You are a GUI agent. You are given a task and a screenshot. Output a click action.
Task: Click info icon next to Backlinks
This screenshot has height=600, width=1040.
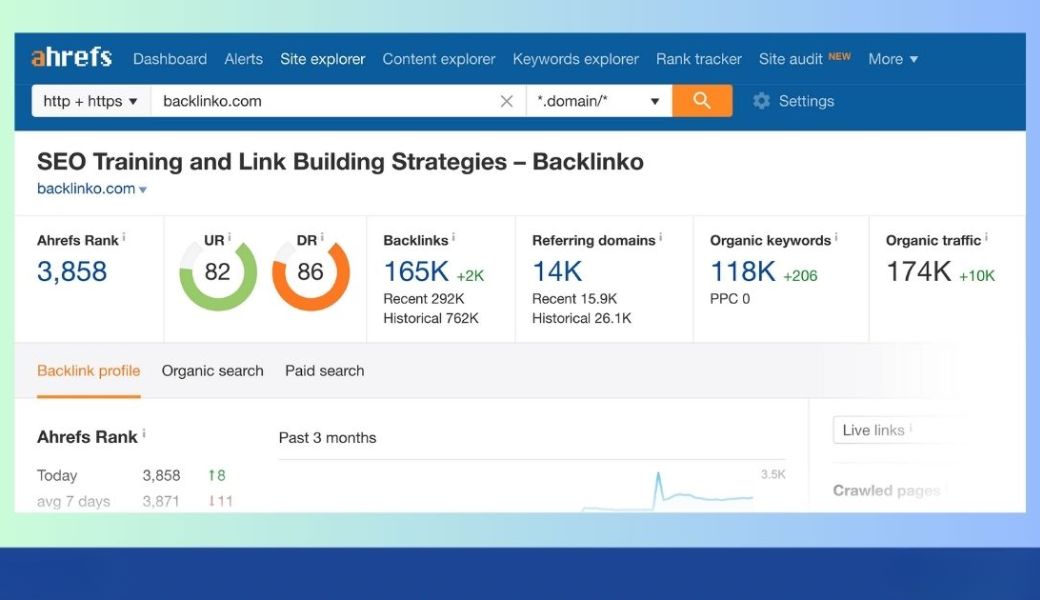[454, 237]
